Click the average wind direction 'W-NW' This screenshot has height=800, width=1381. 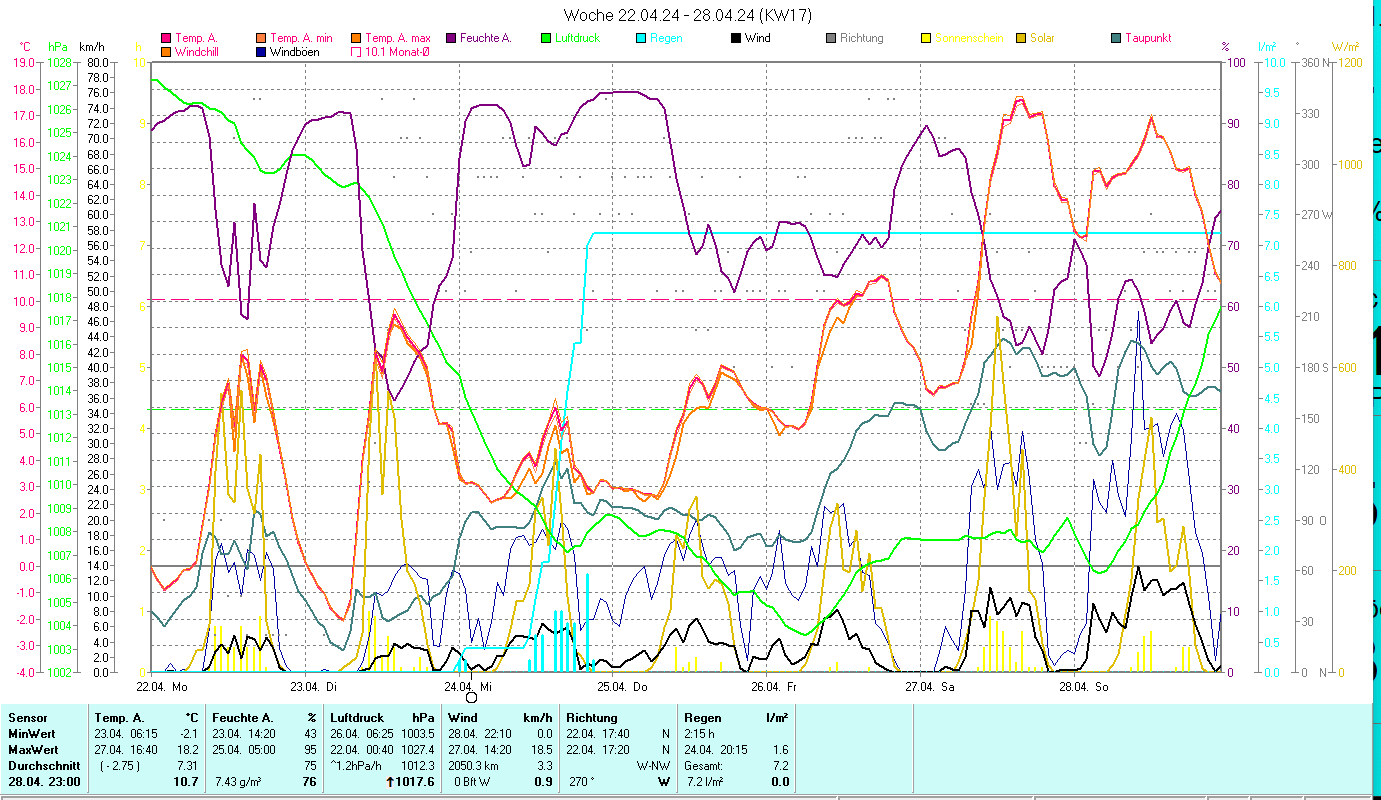(x=654, y=766)
